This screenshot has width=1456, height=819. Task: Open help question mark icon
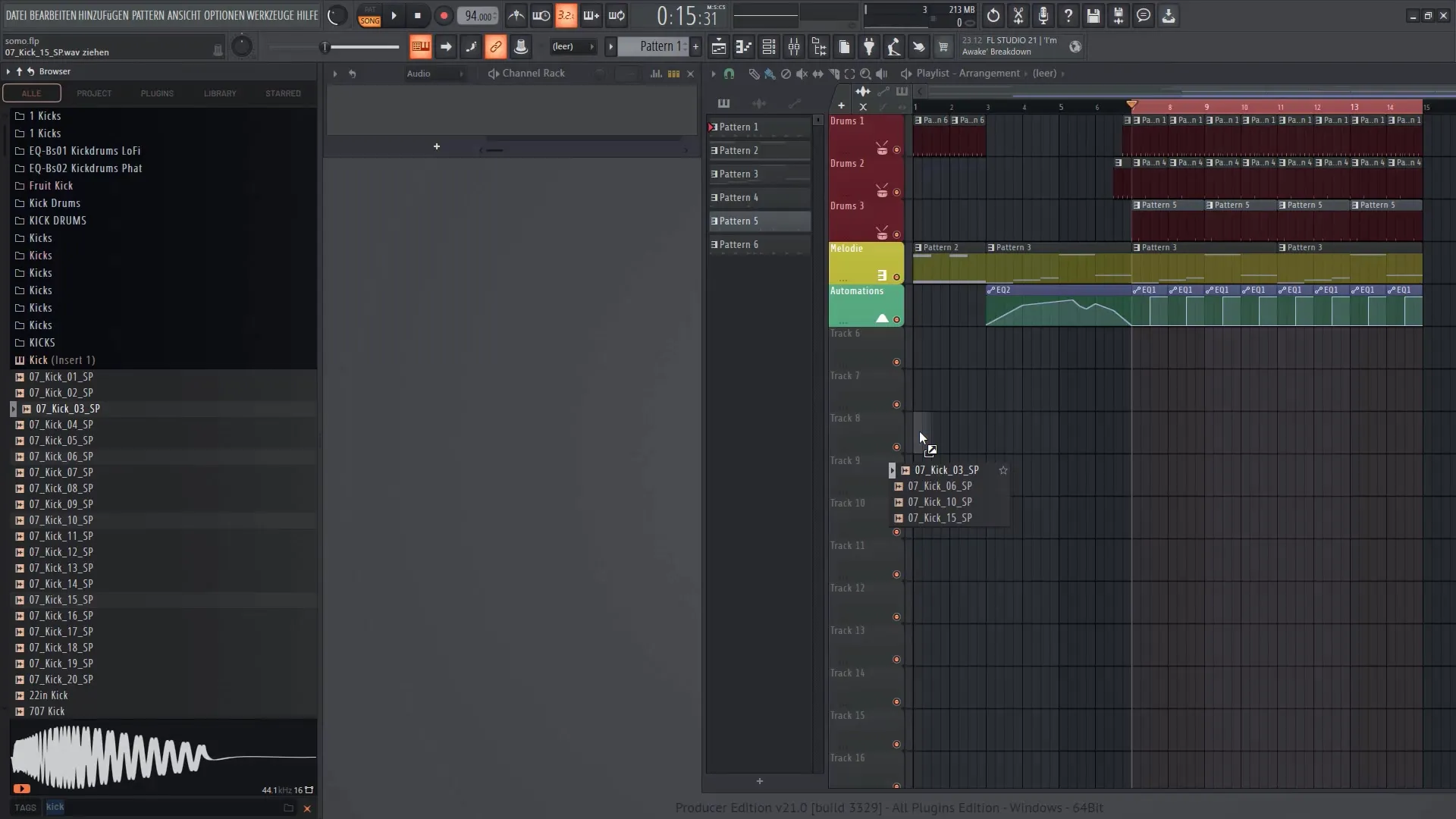pos(1068,16)
